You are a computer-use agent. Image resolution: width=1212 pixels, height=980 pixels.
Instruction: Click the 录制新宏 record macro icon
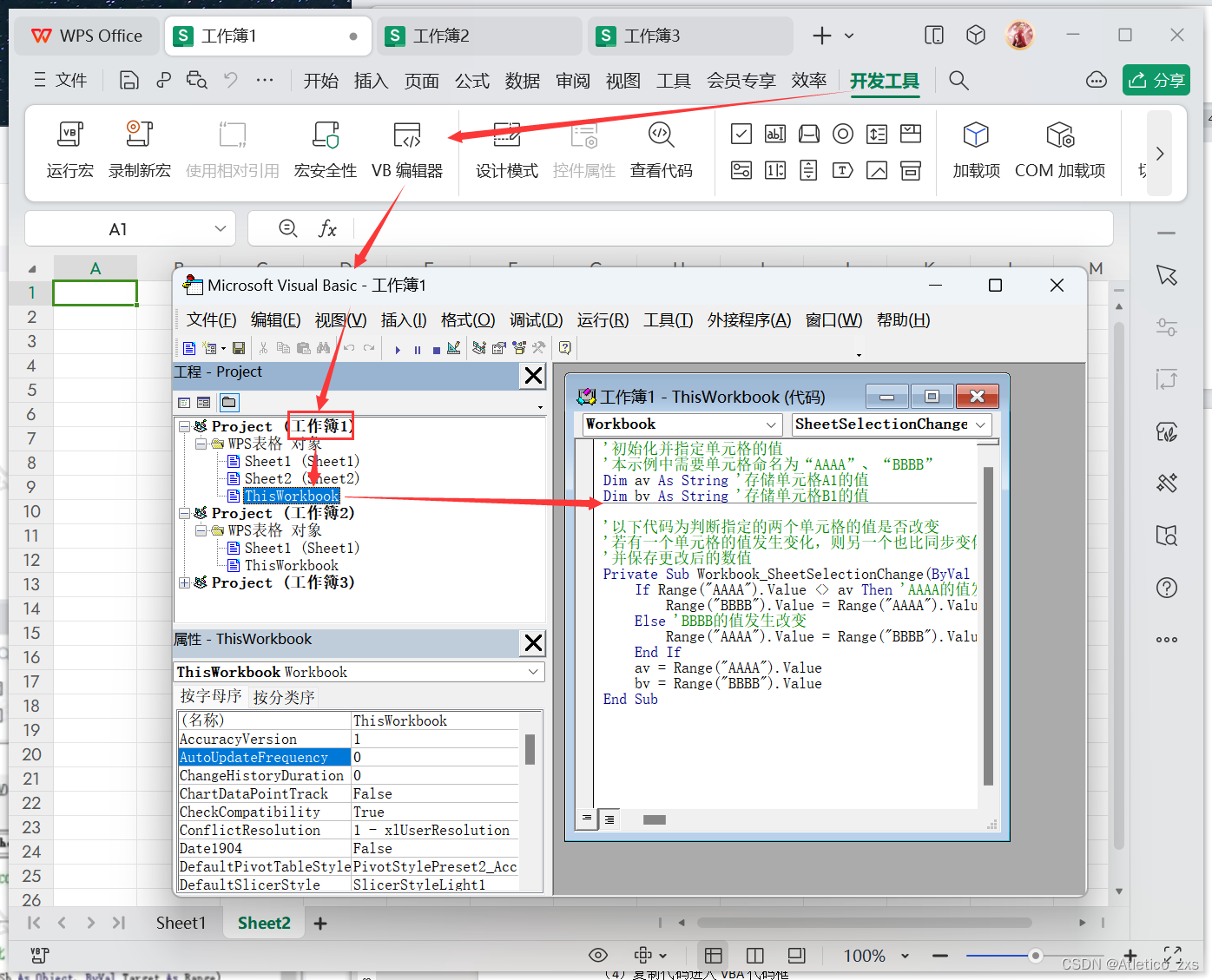139,135
